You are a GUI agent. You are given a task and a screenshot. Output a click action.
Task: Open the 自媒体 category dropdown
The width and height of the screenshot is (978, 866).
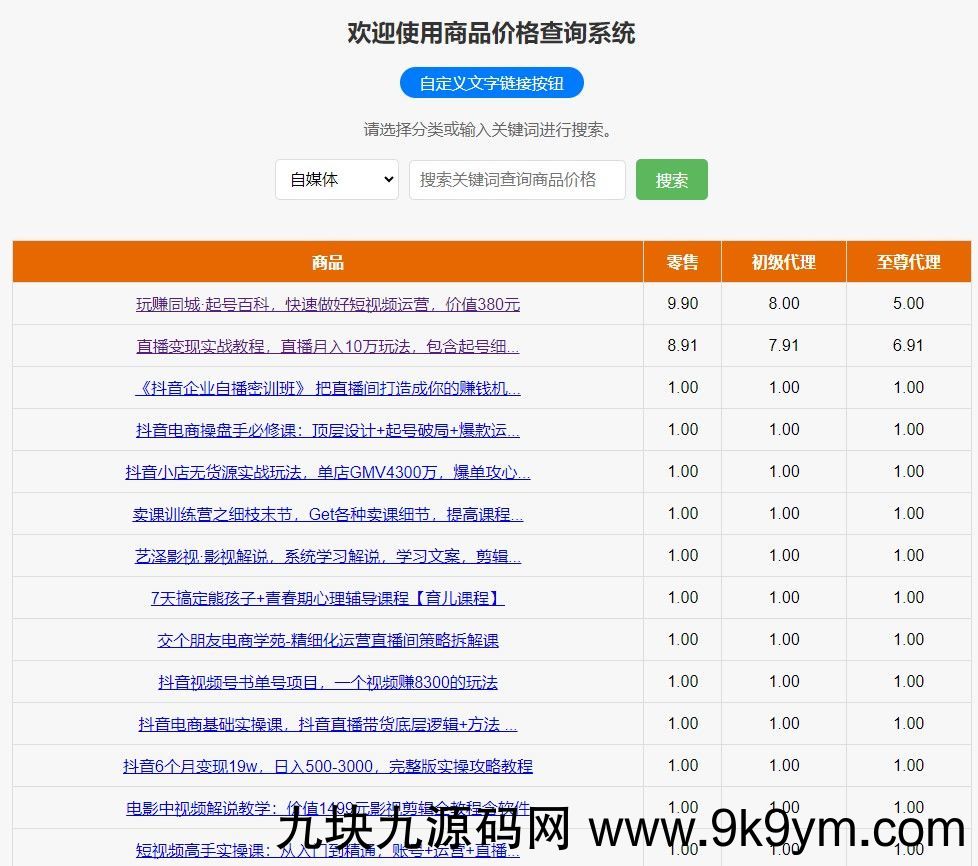click(x=337, y=180)
